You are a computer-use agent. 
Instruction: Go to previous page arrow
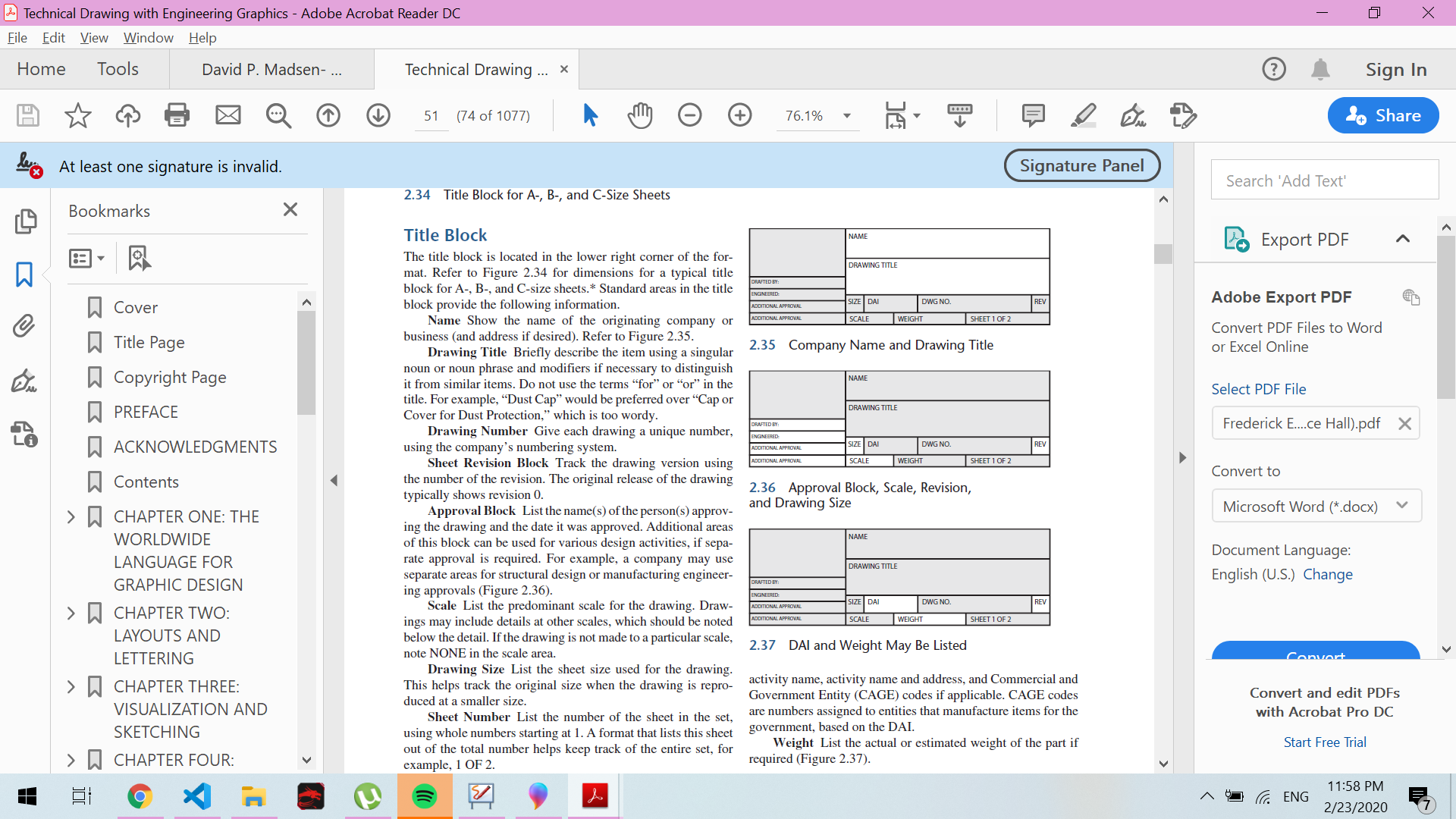[x=328, y=115]
